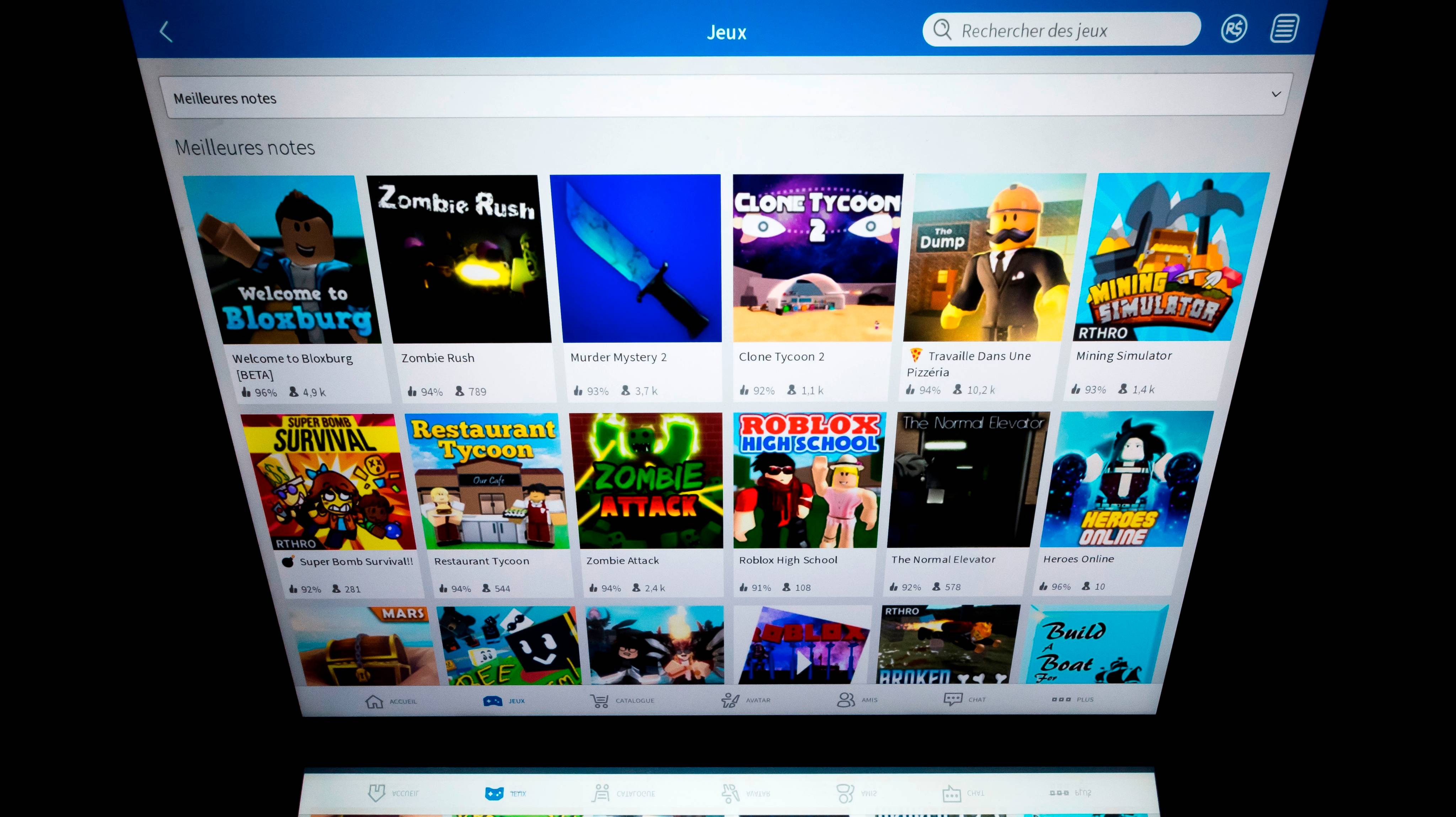Screen dimensions: 1456x817
Task: Click the Meilleures notes section heading
Action: tap(245, 148)
